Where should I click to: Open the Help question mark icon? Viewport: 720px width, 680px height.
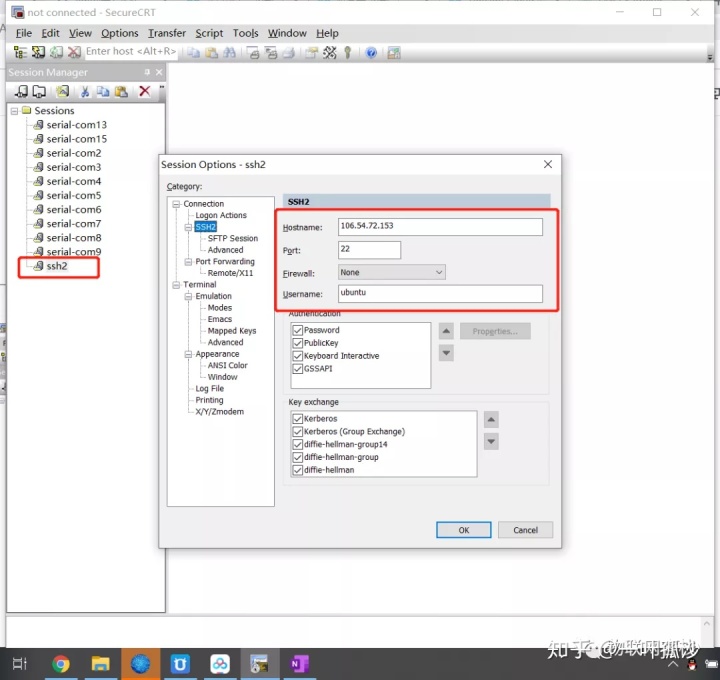click(x=371, y=53)
